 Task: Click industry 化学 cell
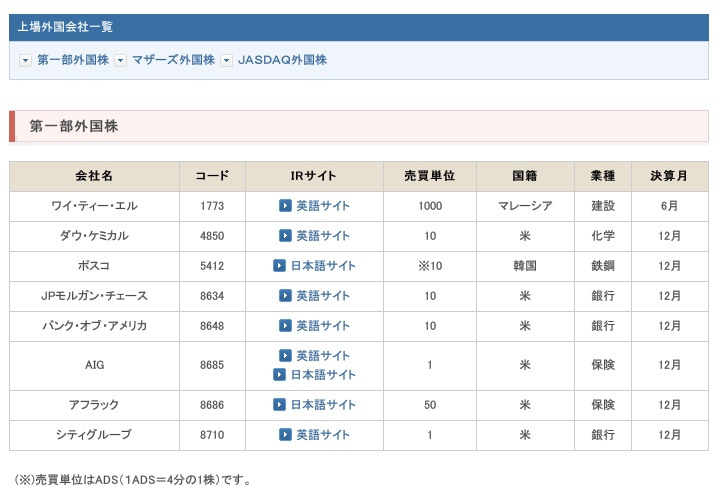[603, 236]
